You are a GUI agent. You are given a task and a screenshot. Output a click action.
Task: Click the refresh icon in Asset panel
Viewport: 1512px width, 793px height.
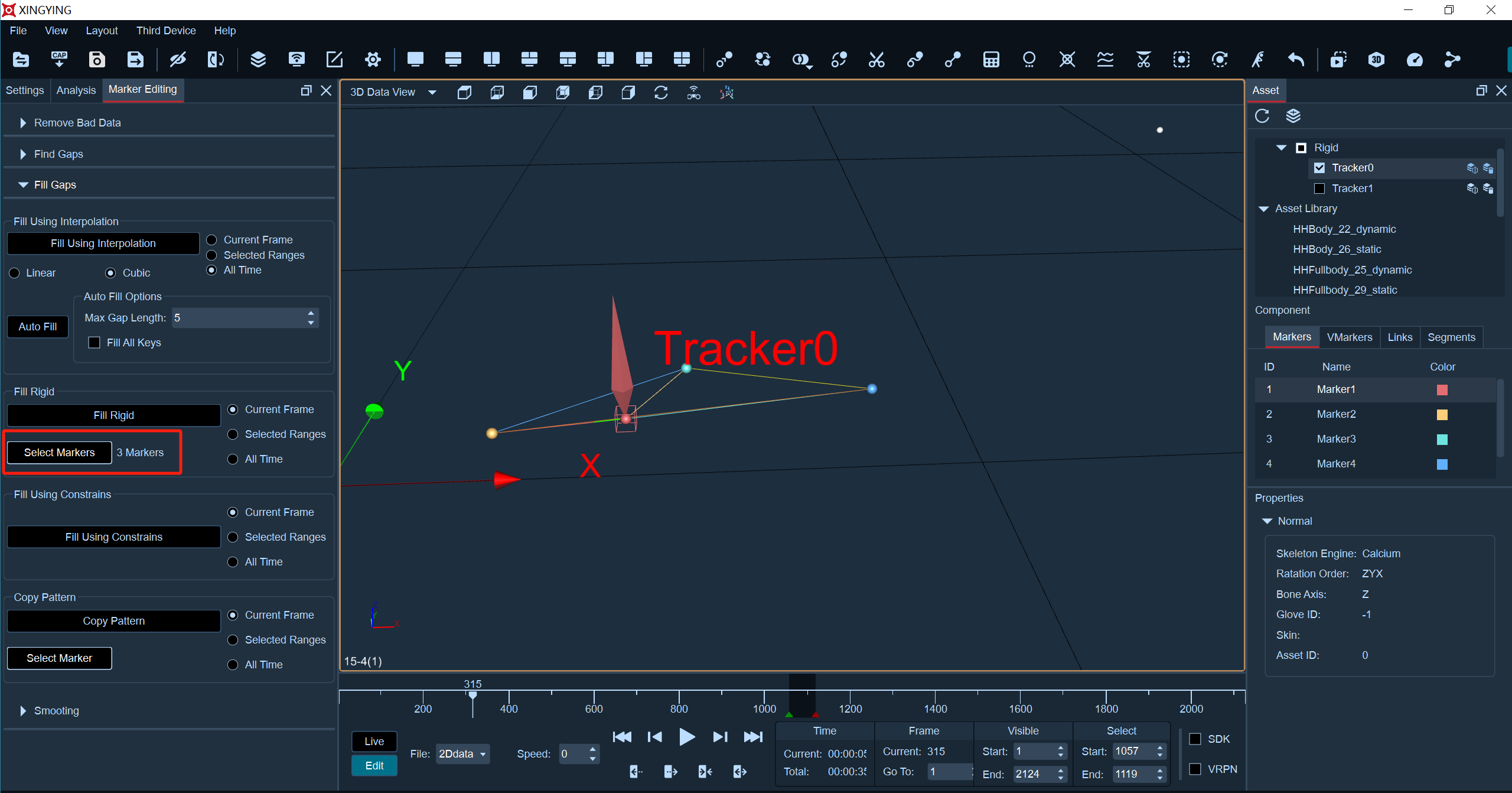(x=1262, y=116)
